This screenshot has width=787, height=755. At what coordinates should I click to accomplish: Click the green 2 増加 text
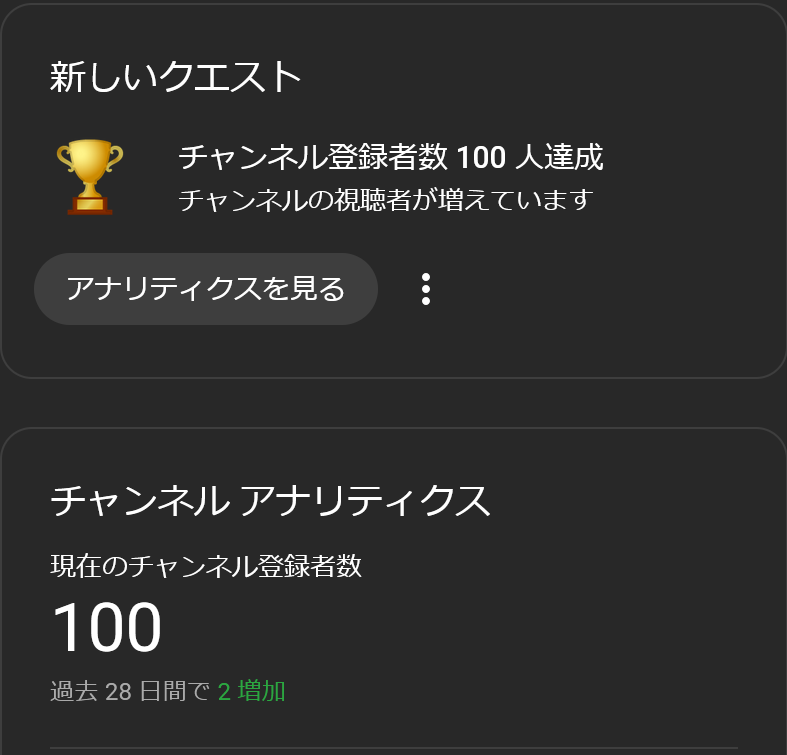coord(252,691)
